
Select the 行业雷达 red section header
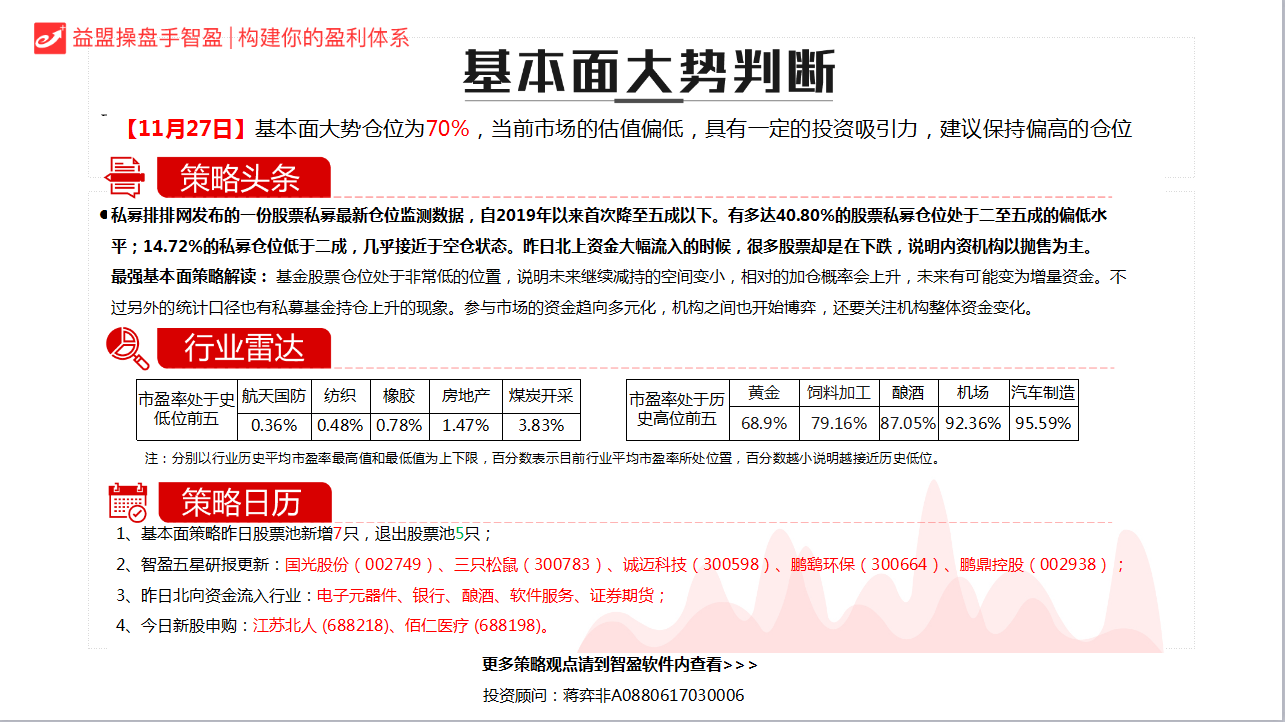242,349
